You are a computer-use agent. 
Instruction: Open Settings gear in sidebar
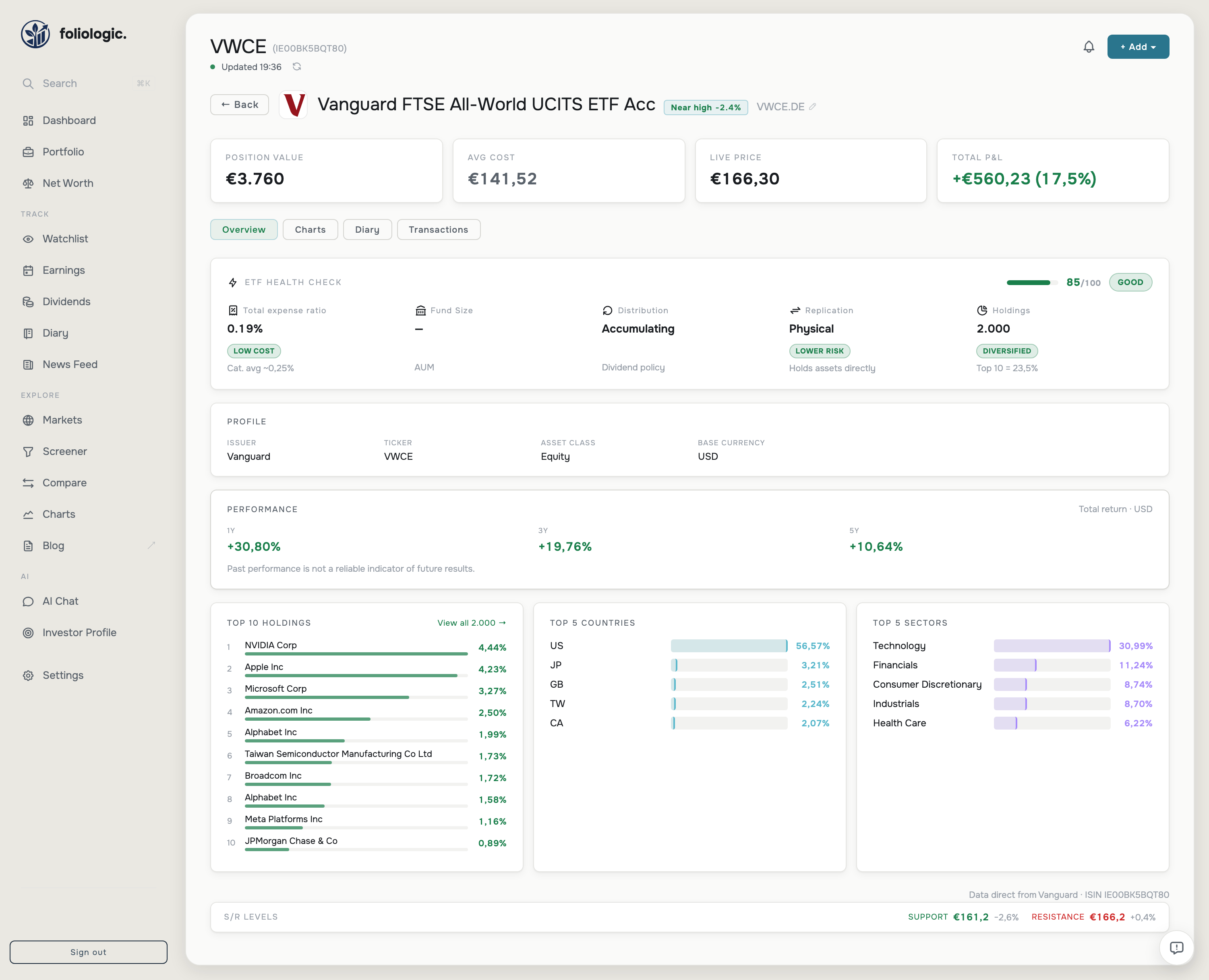pos(28,676)
